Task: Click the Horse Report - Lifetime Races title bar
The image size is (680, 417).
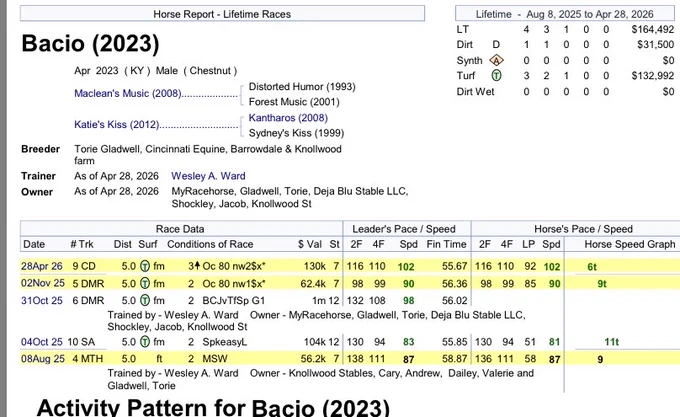Action: coord(222,14)
